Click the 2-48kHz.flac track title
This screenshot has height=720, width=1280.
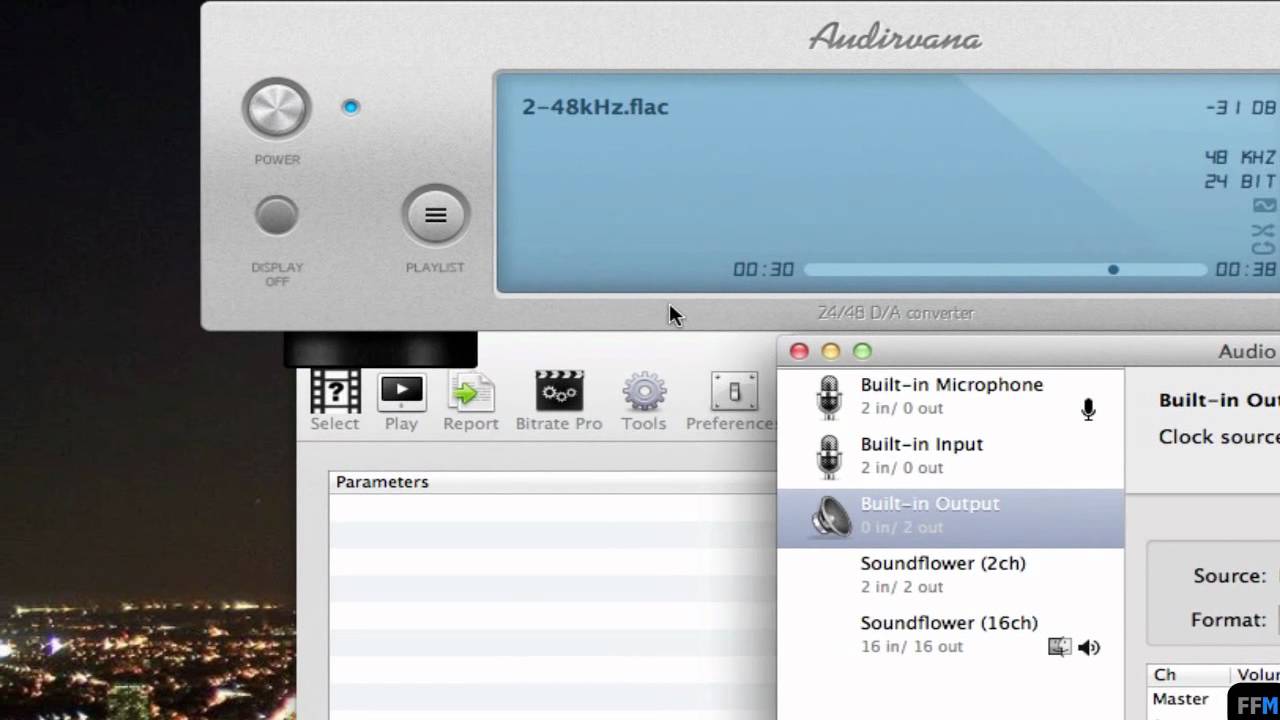click(595, 107)
